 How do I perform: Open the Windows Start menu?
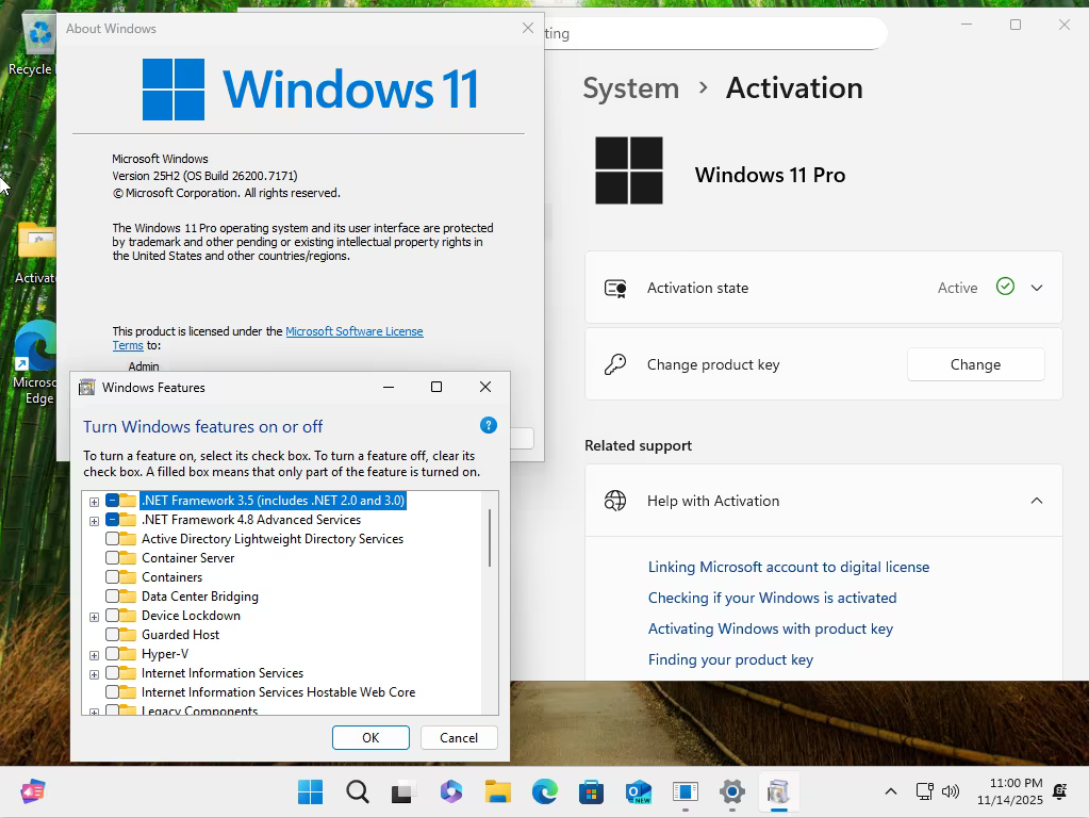[310, 793]
